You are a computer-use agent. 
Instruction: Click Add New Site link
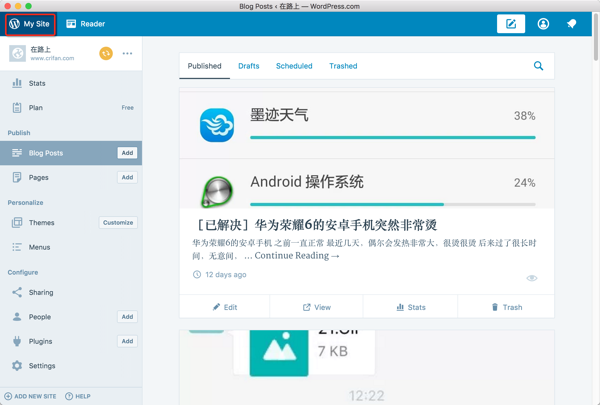pyautogui.click(x=30, y=396)
